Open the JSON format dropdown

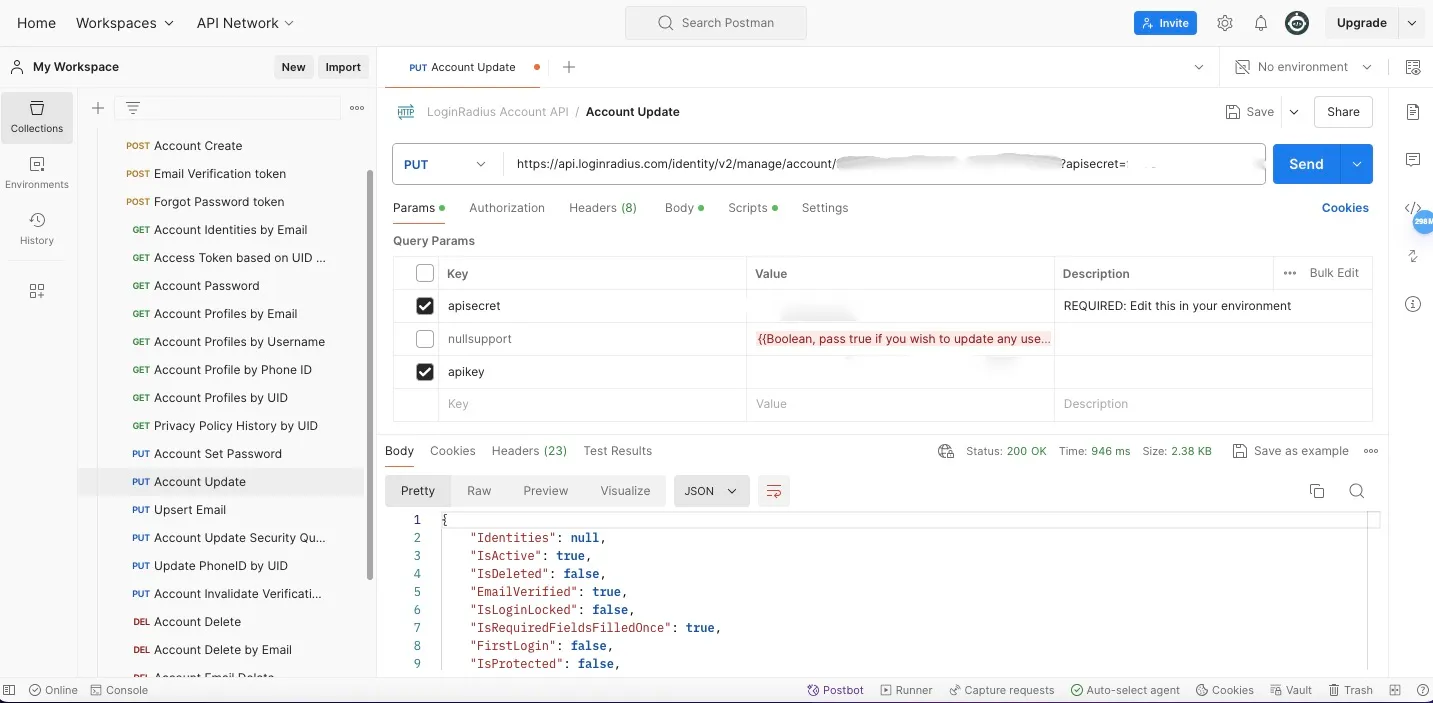pos(711,491)
